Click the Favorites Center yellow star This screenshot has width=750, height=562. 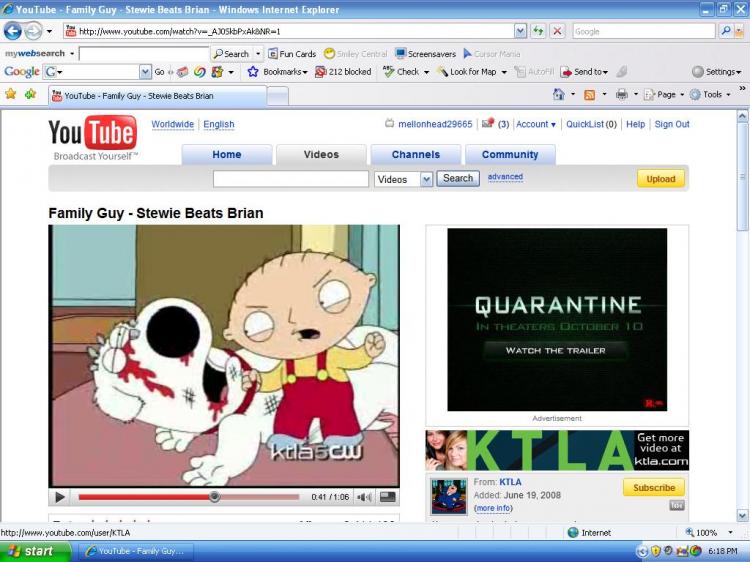[11, 94]
